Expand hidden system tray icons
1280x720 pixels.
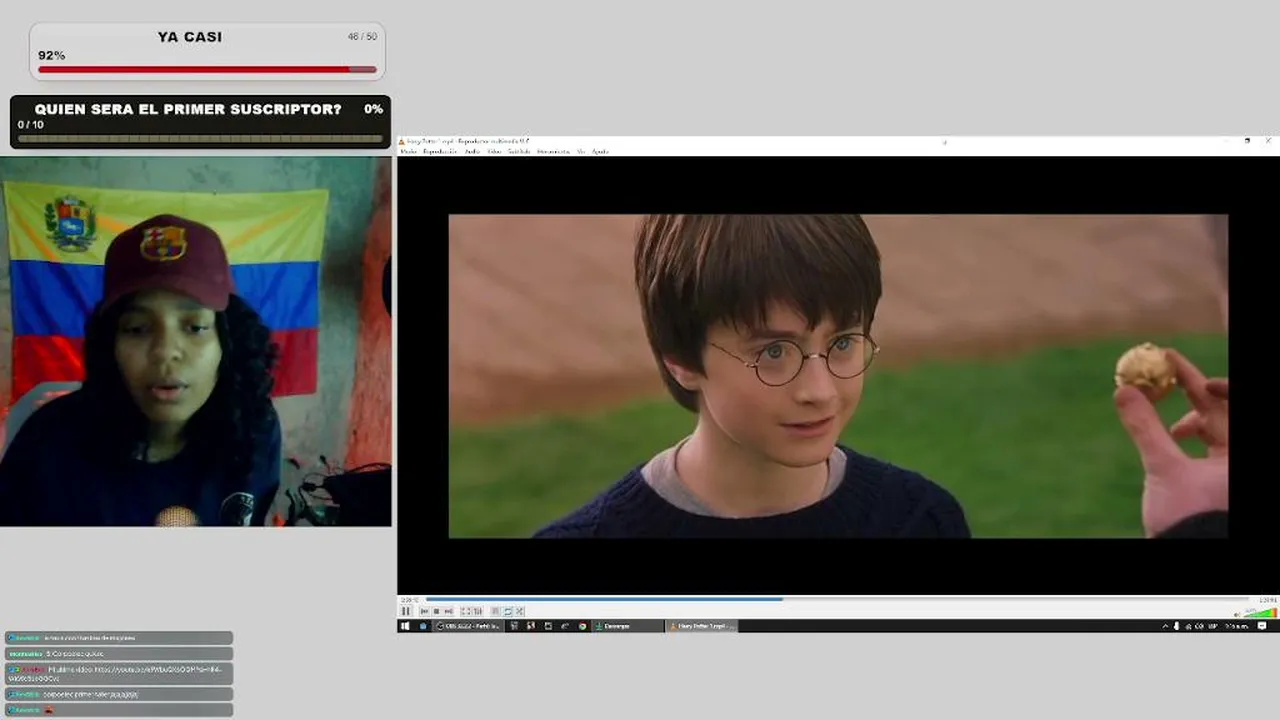[1165, 626]
